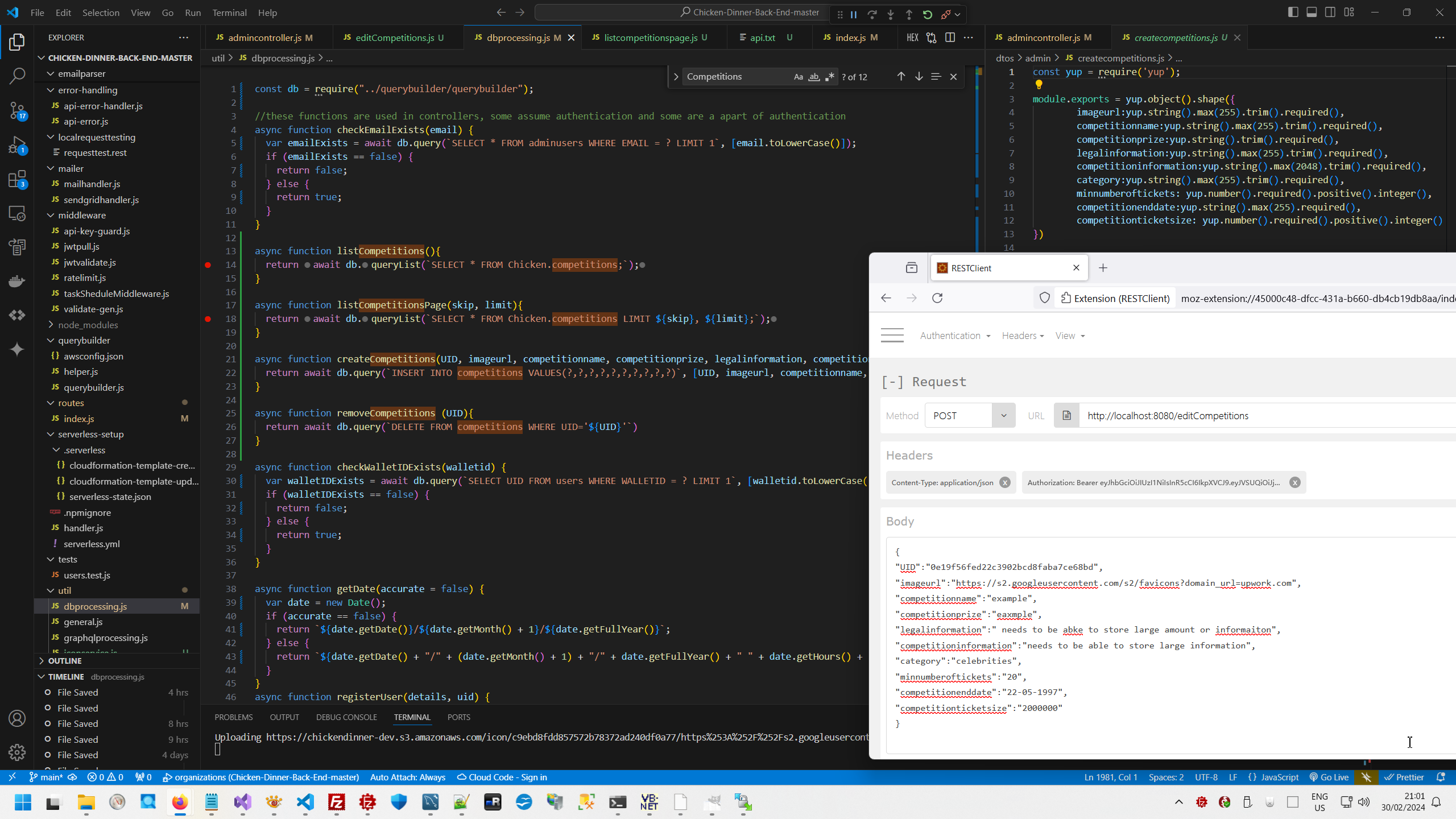This screenshot has height=819, width=1456.
Task: Open Run and Debug view icon
Action: (17, 145)
